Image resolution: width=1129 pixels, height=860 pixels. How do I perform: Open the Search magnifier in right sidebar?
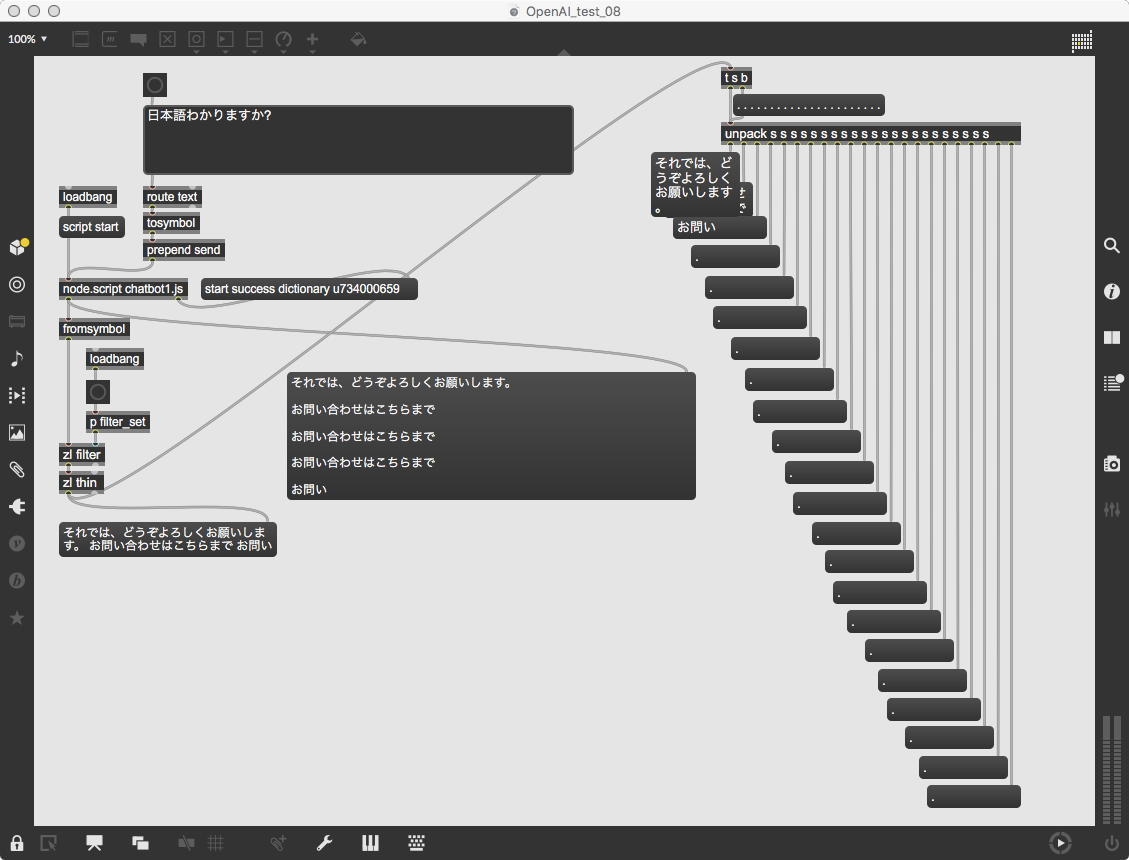(x=1112, y=246)
